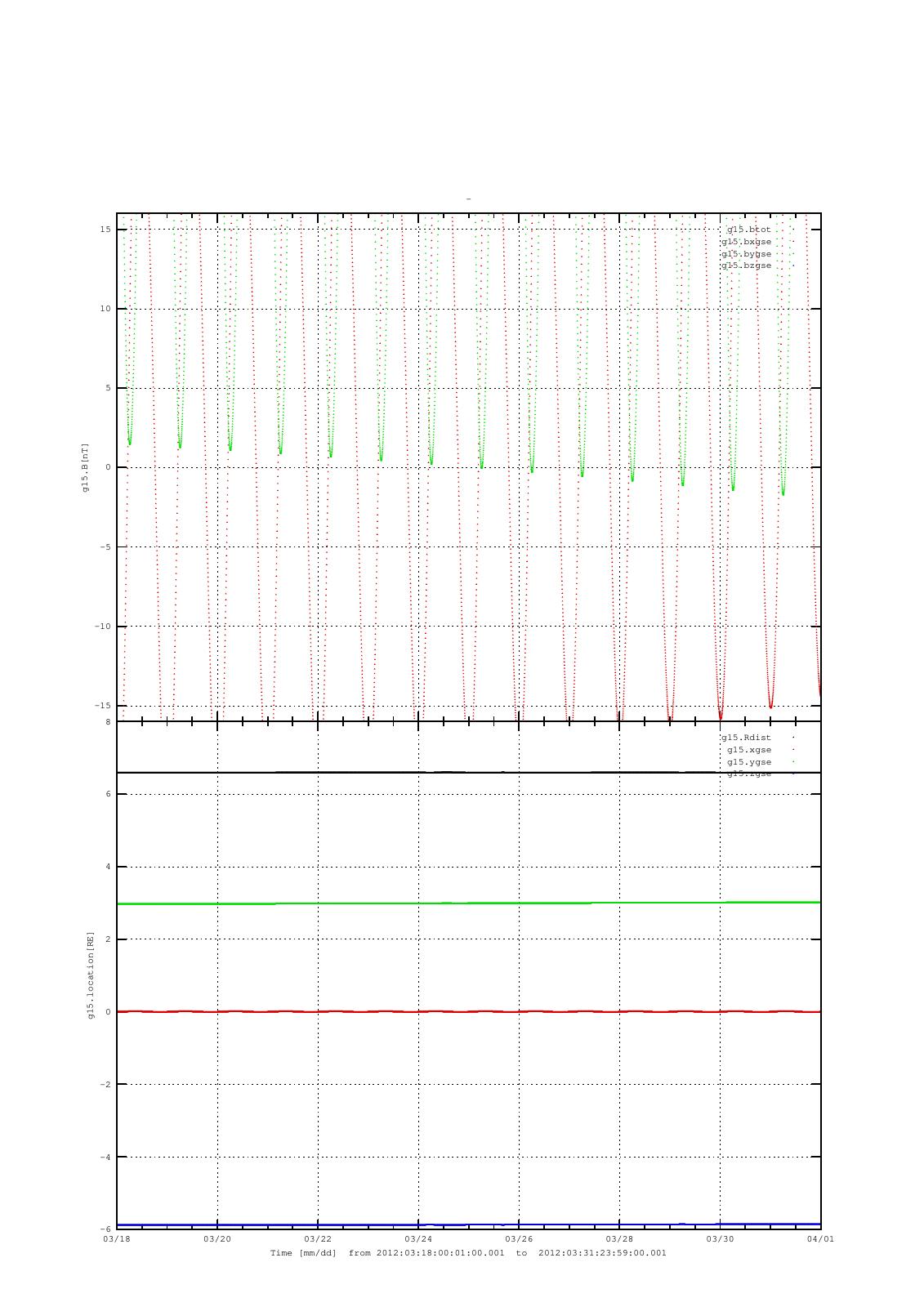The width and height of the screenshot is (924, 1307).
Task: Click the 0 tick on the location axis
Action: click(x=108, y=1012)
